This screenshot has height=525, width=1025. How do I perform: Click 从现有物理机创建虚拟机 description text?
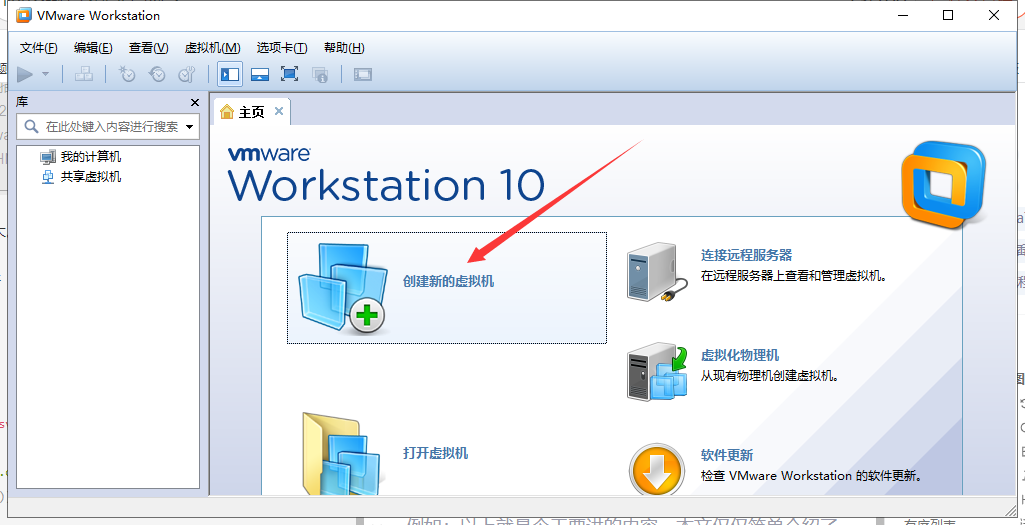(x=769, y=376)
